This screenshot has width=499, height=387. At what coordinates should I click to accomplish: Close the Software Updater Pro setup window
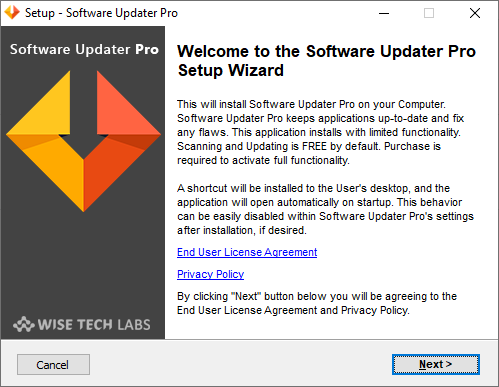tap(475, 13)
